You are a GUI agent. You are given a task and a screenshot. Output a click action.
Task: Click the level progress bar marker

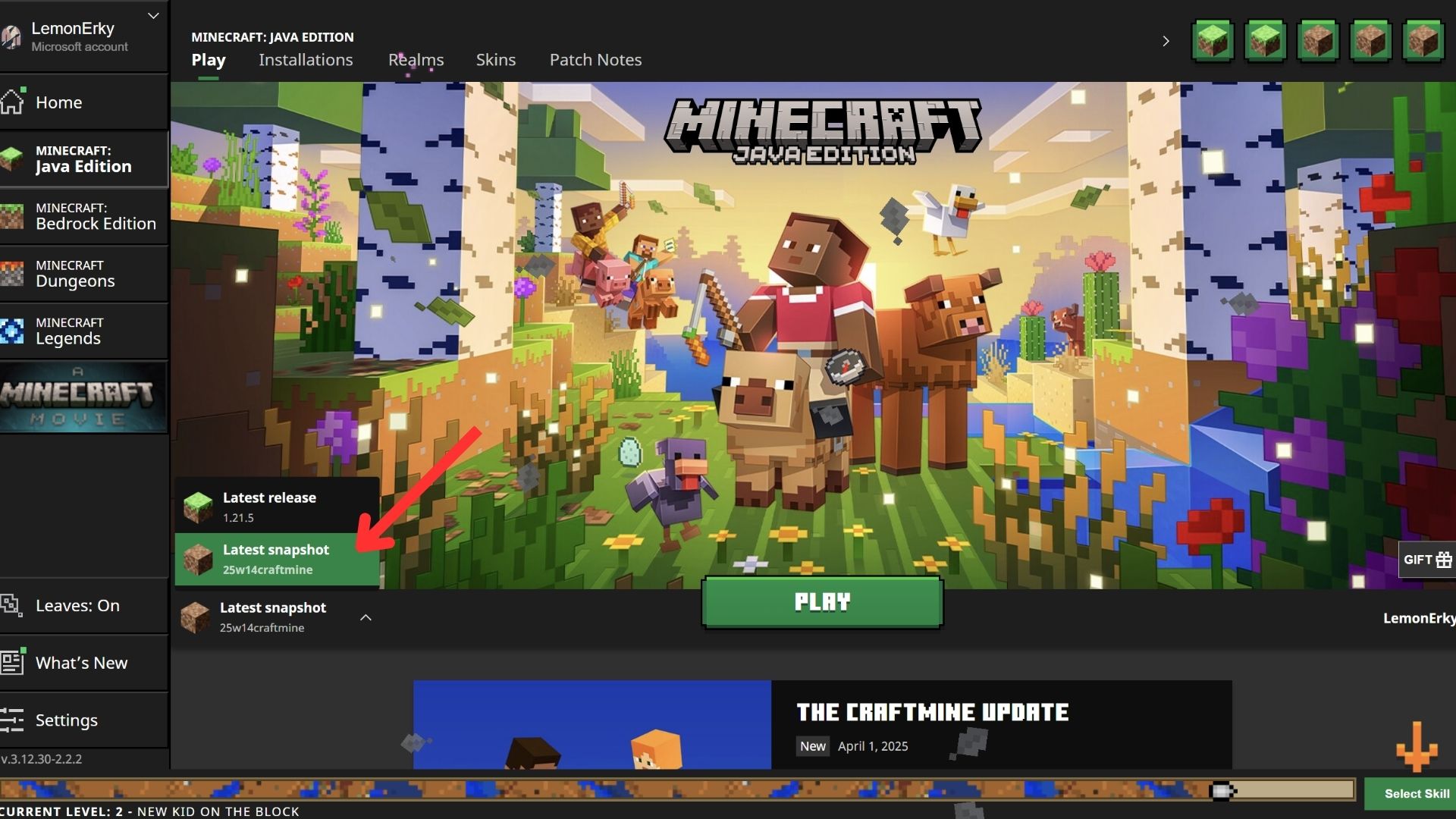coord(1222,791)
